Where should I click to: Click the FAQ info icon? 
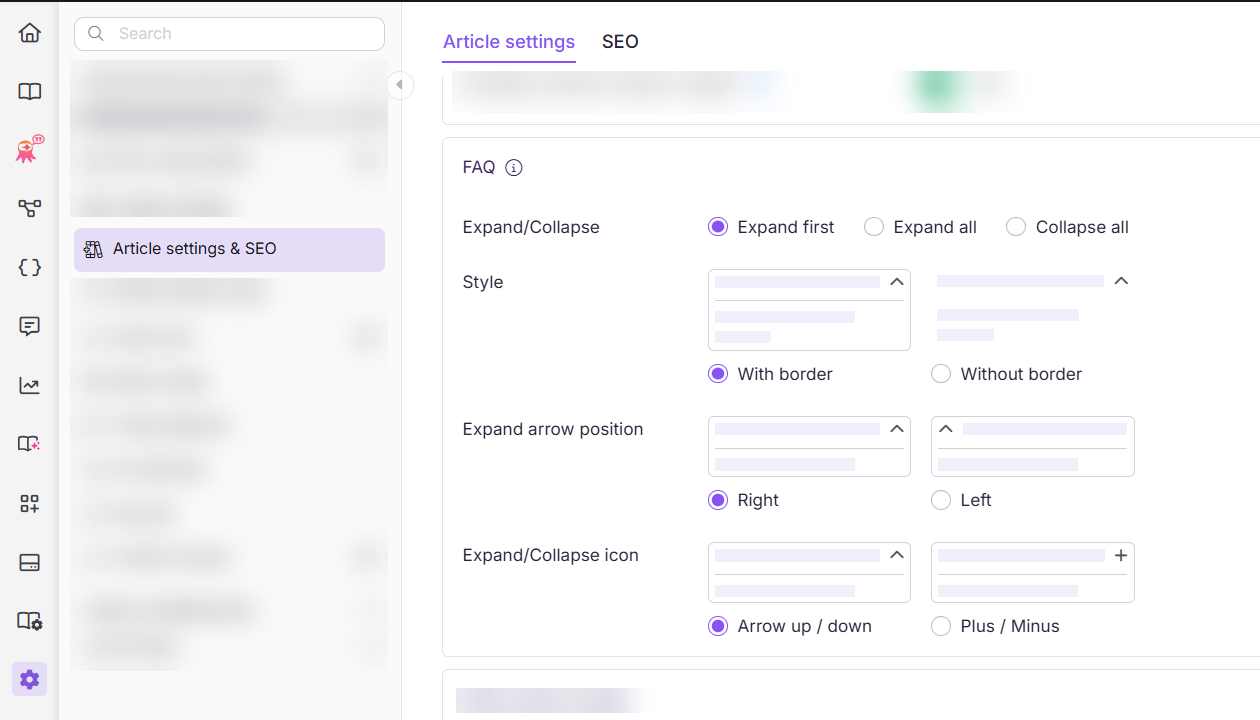(514, 168)
